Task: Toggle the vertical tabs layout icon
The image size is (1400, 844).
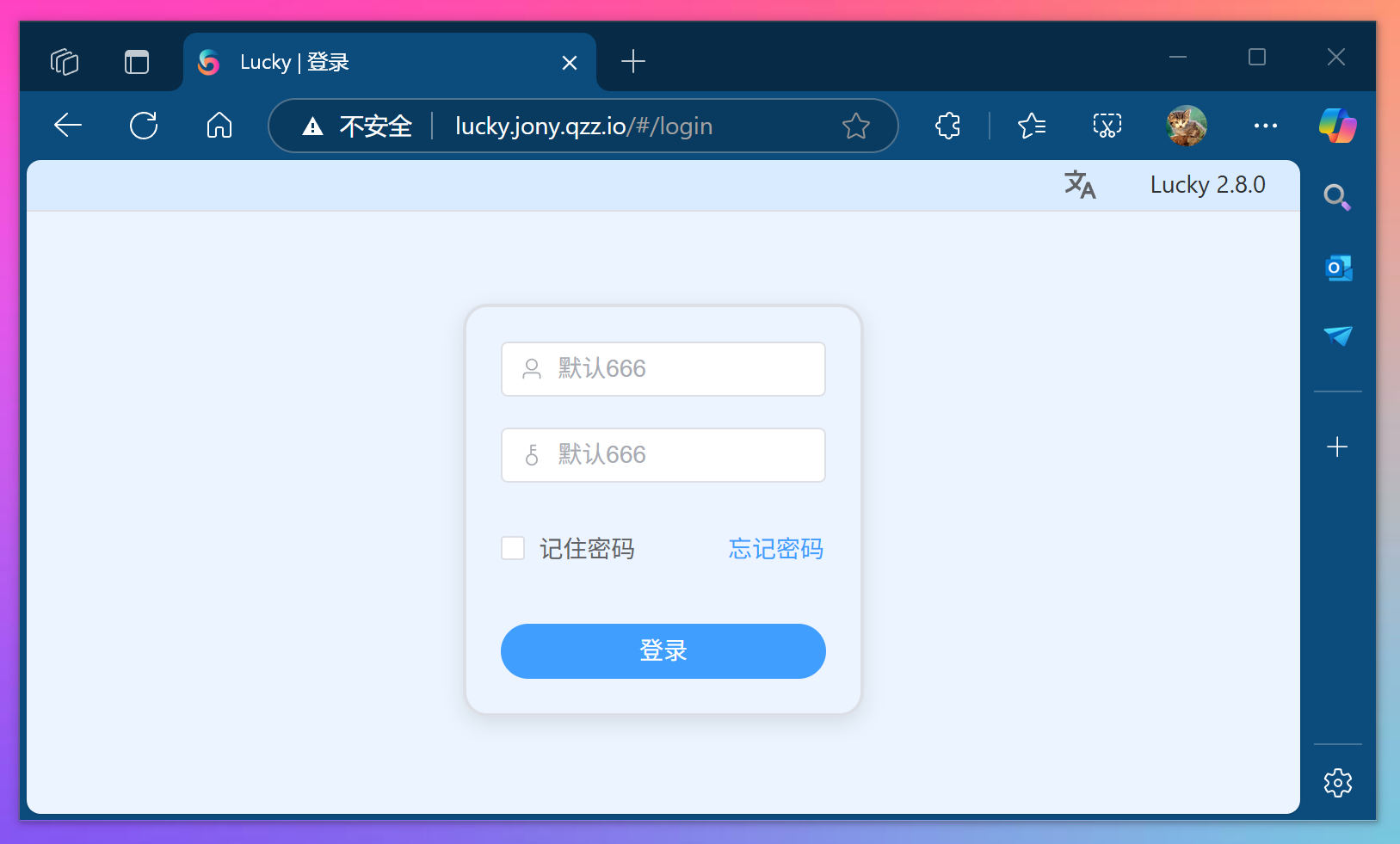Action: (x=137, y=61)
